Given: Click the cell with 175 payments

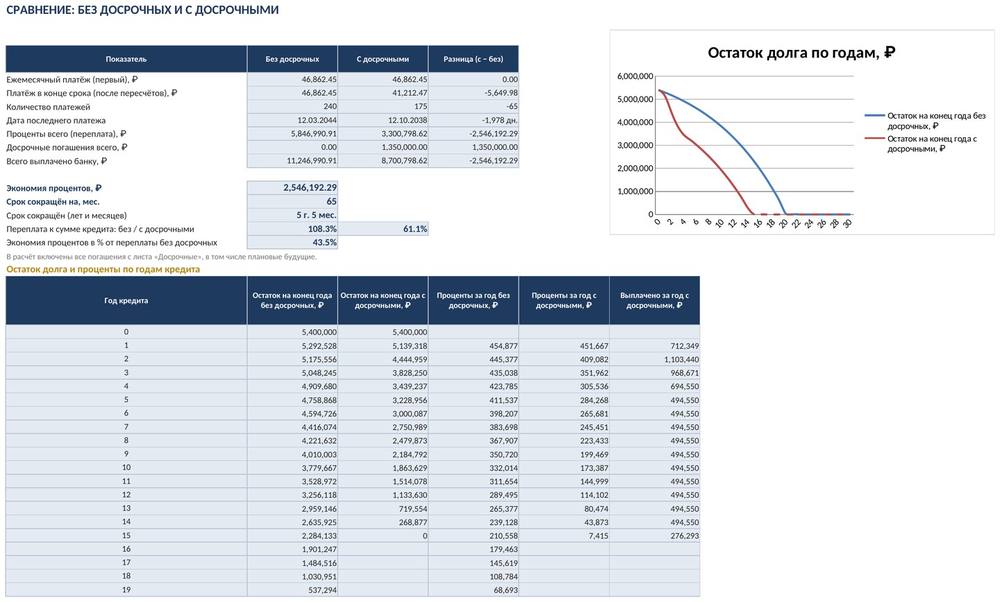Looking at the screenshot, I should coord(383,106).
